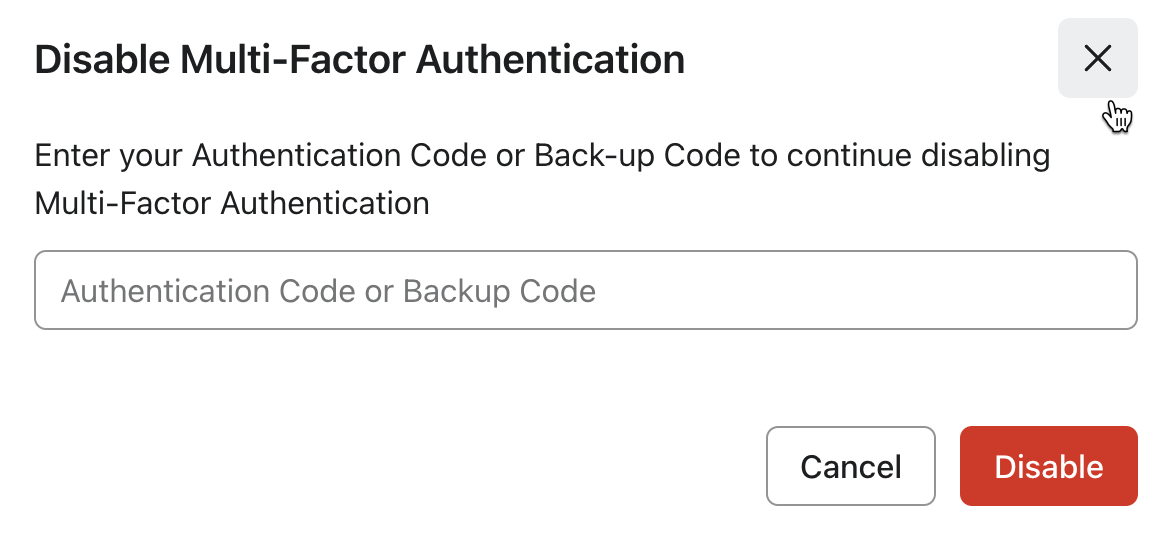Image resolution: width=1156 pixels, height=546 pixels.
Task: Click the close icon beside the title
Action: tap(1097, 59)
